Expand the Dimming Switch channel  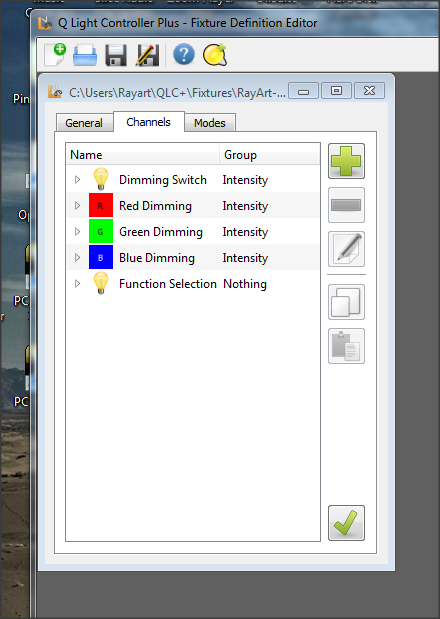77,180
